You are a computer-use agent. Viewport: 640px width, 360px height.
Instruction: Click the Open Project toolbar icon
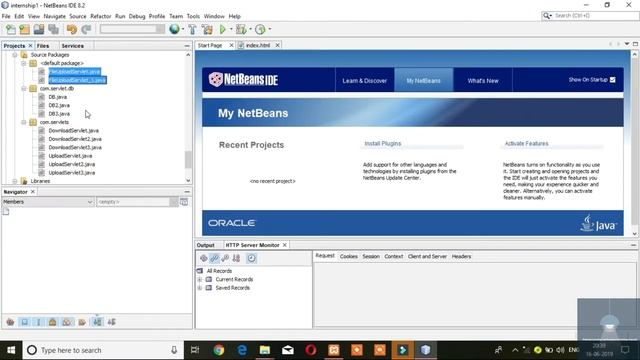39,29
